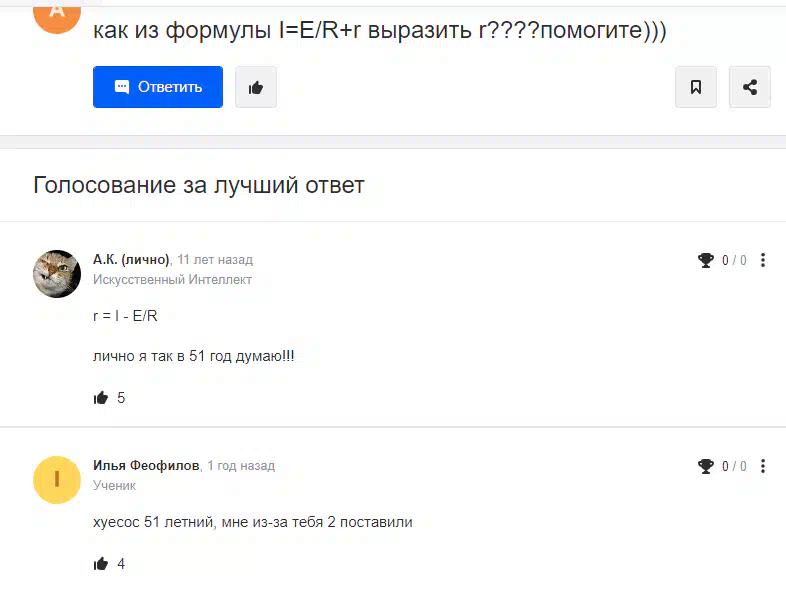Like А.К. answer with 5 likes
The height and width of the screenshot is (590, 786).
(101, 398)
